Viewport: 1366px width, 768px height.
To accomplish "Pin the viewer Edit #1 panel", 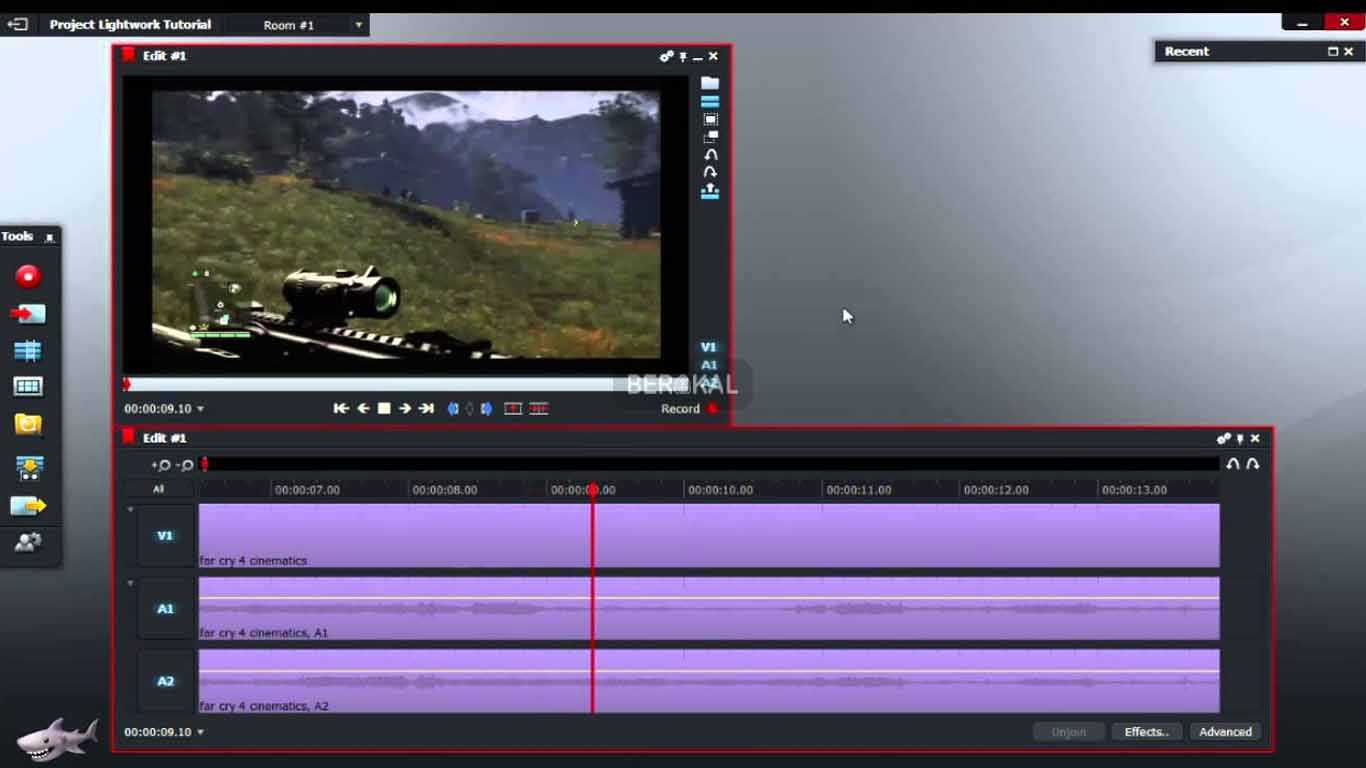I will [x=684, y=57].
